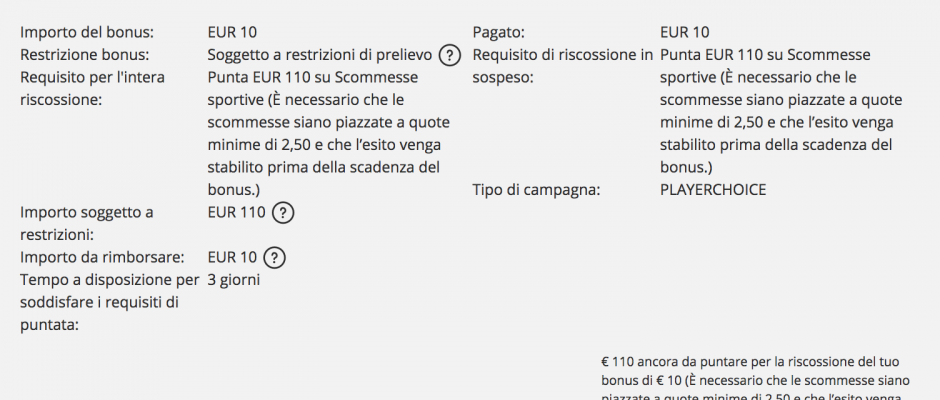This screenshot has width=940, height=400.
Task: Click 'Requisito di riscossione in sospeso' label
Action: pos(562,67)
